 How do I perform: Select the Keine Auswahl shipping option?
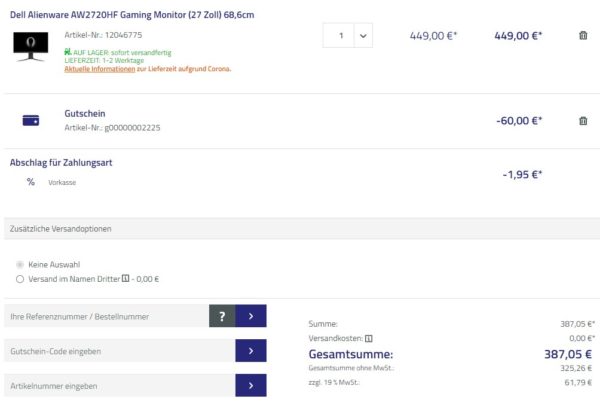(x=20, y=264)
